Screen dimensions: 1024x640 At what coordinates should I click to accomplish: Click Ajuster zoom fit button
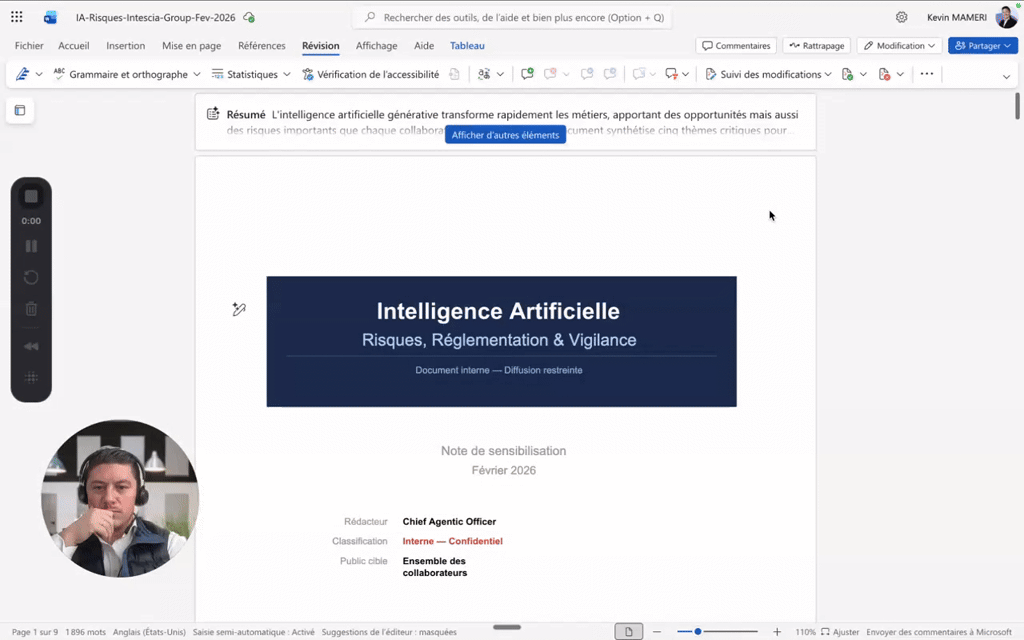tap(840, 632)
